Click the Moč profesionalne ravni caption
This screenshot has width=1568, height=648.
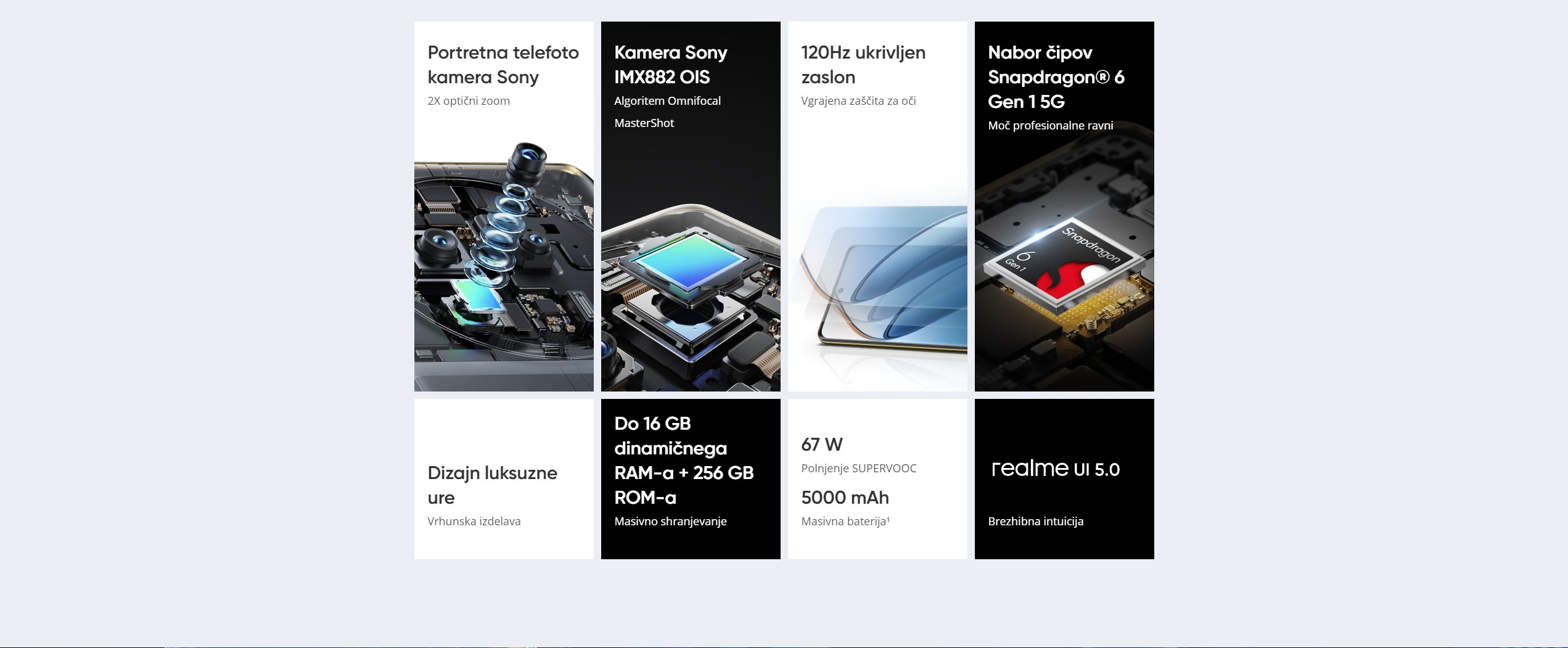coord(1050,126)
